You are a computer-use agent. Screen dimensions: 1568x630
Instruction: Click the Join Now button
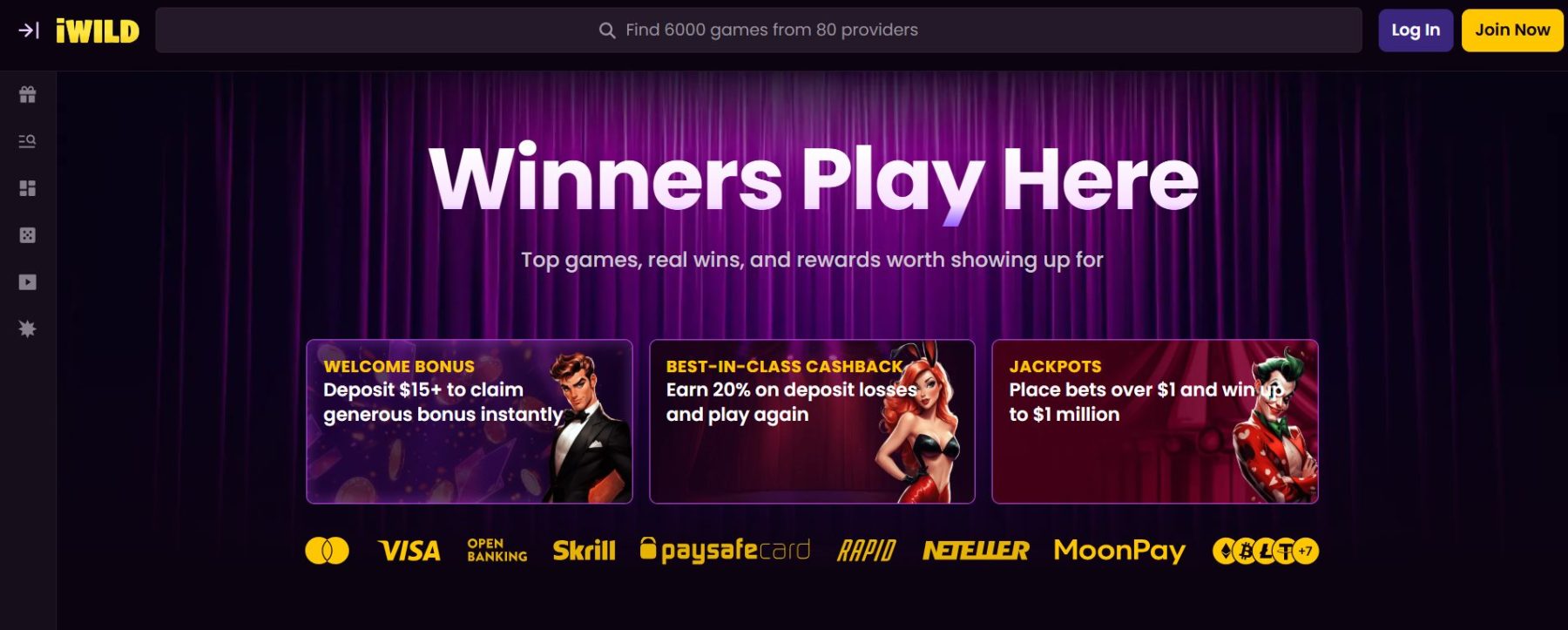pyautogui.click(x=1512, y=30)
